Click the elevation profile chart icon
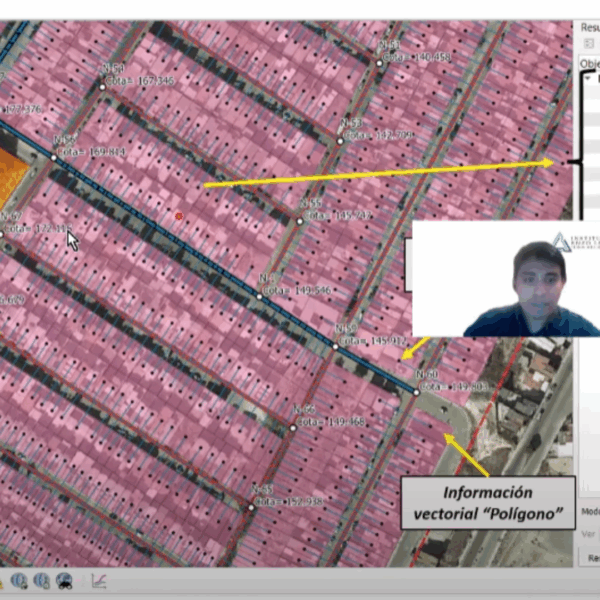This screenshot has height=600, width=600. pyautogui.click(x=99, y=581)
